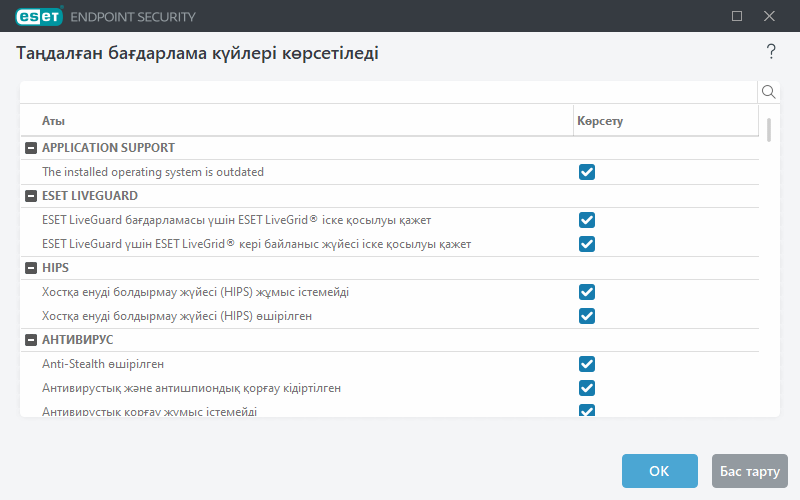Collapse the ESET LIVEGUARD group
This screenshot has height=500, width=800.
pos(31,196)
